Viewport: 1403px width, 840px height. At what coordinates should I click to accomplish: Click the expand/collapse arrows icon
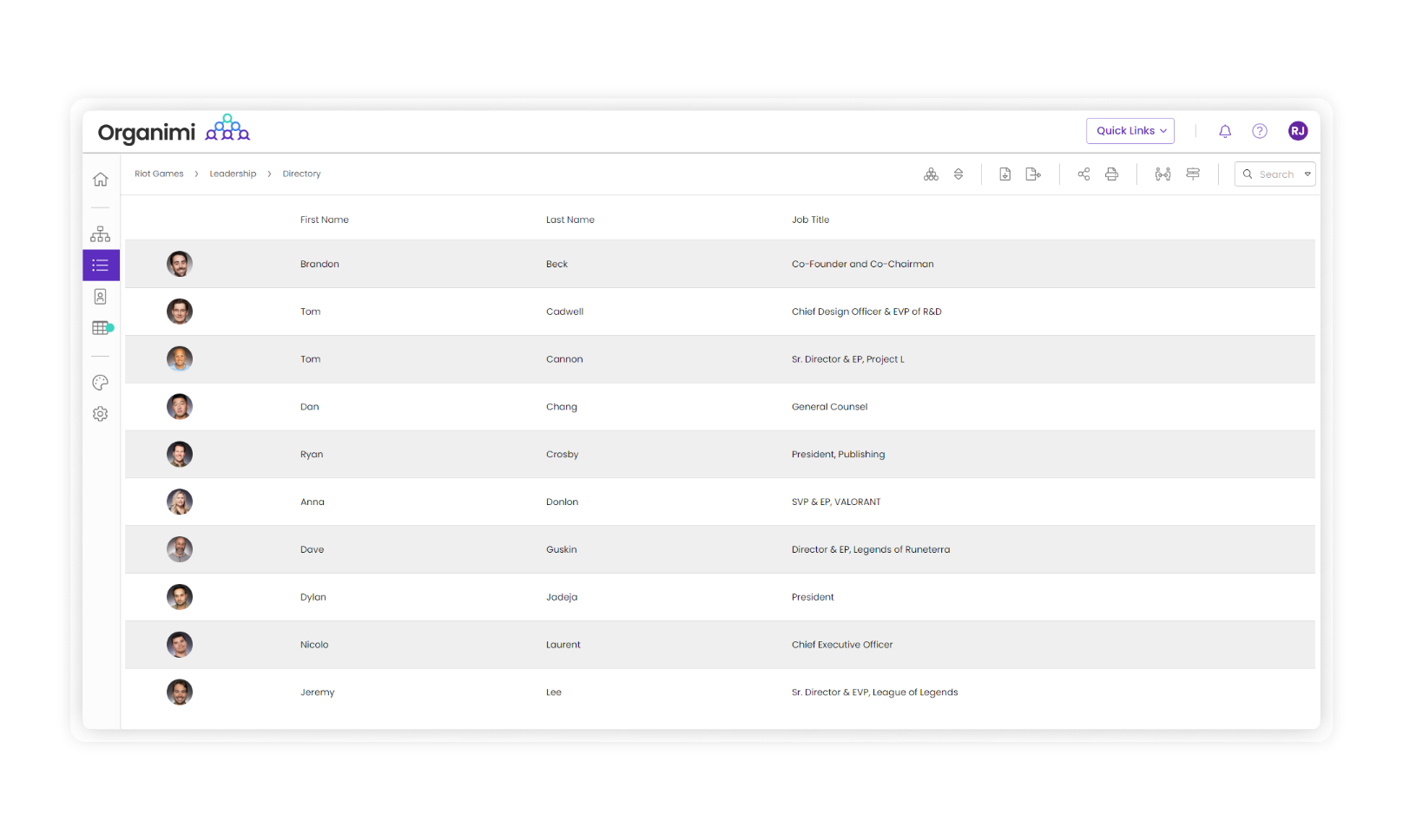[x=958, y=174]
